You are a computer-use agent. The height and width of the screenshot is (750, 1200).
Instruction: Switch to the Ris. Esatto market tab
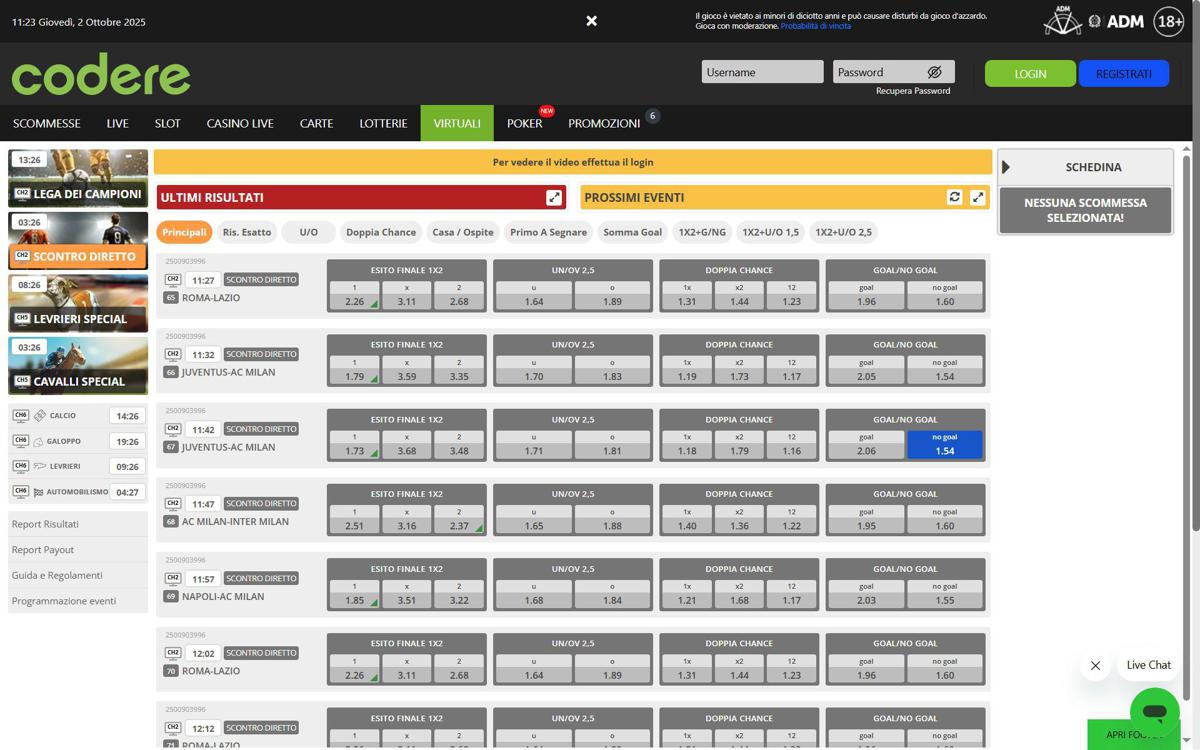point(247,232)
